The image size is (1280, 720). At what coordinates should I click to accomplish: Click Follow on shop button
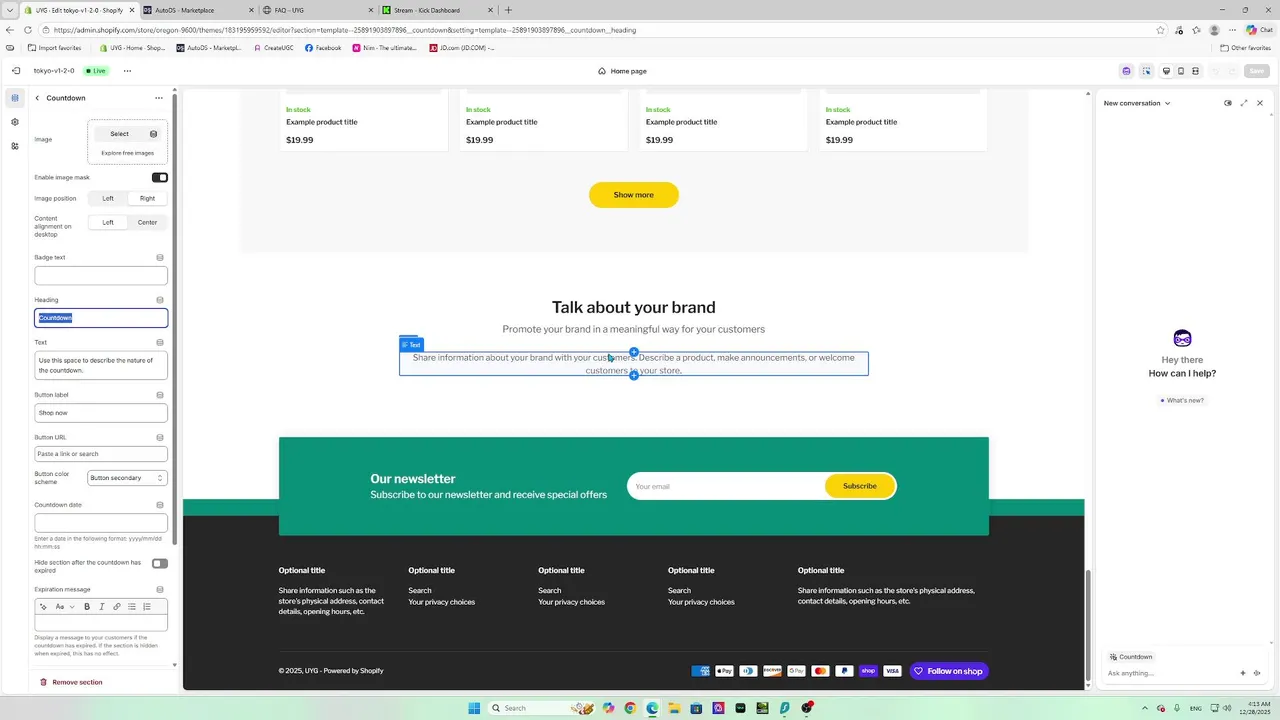coord(949,671)
